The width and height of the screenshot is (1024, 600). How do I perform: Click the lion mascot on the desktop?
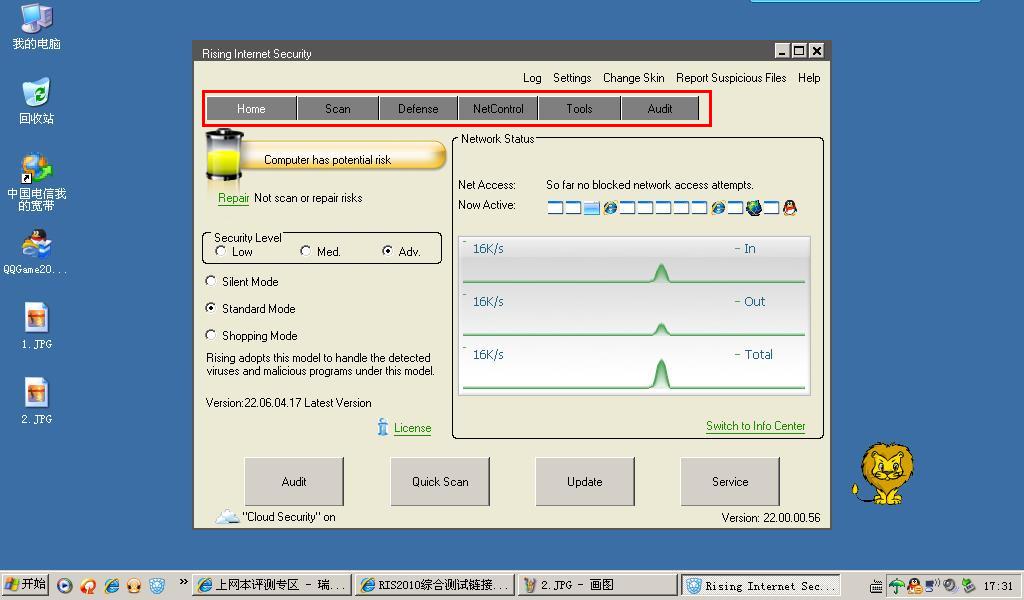884,473
